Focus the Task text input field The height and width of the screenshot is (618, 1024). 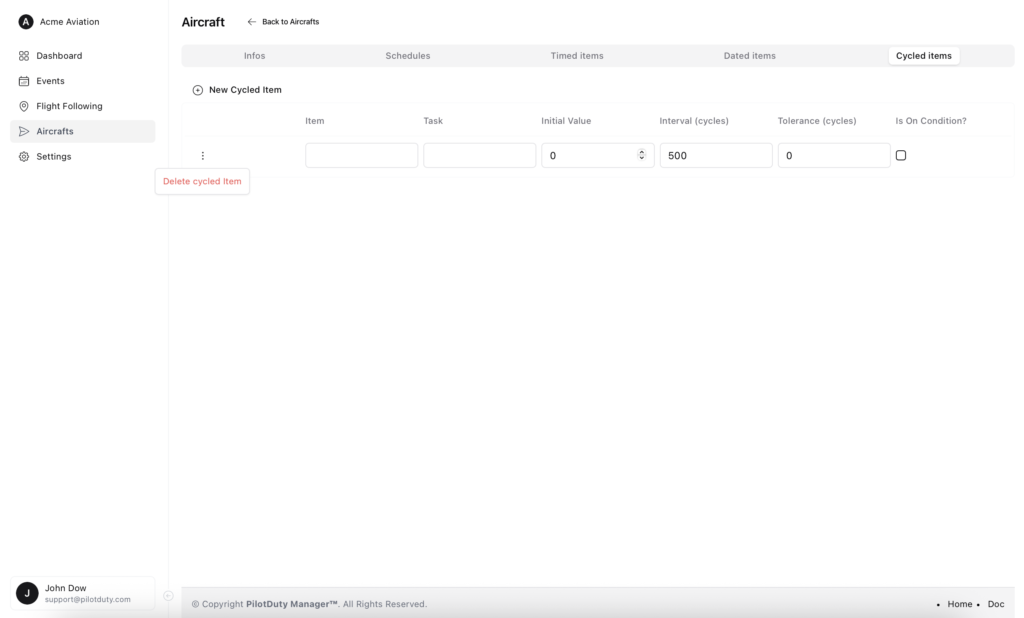479,155
